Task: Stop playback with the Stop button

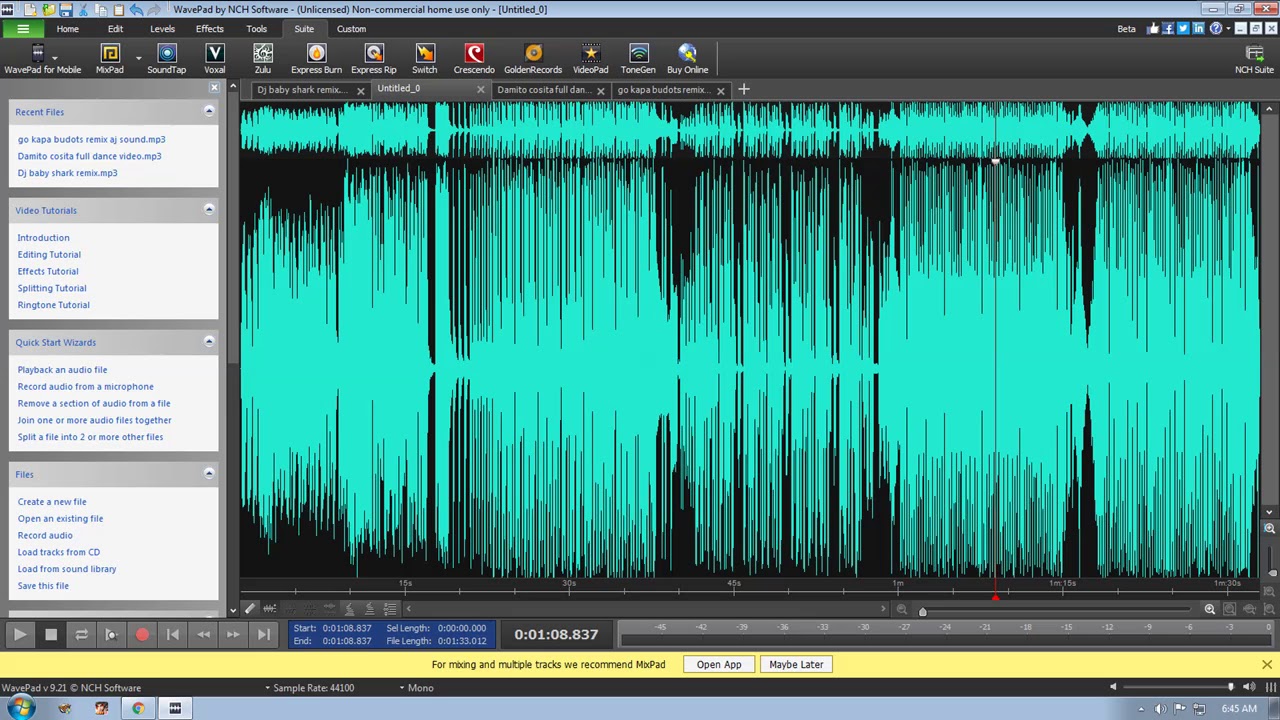Action: 51,634
